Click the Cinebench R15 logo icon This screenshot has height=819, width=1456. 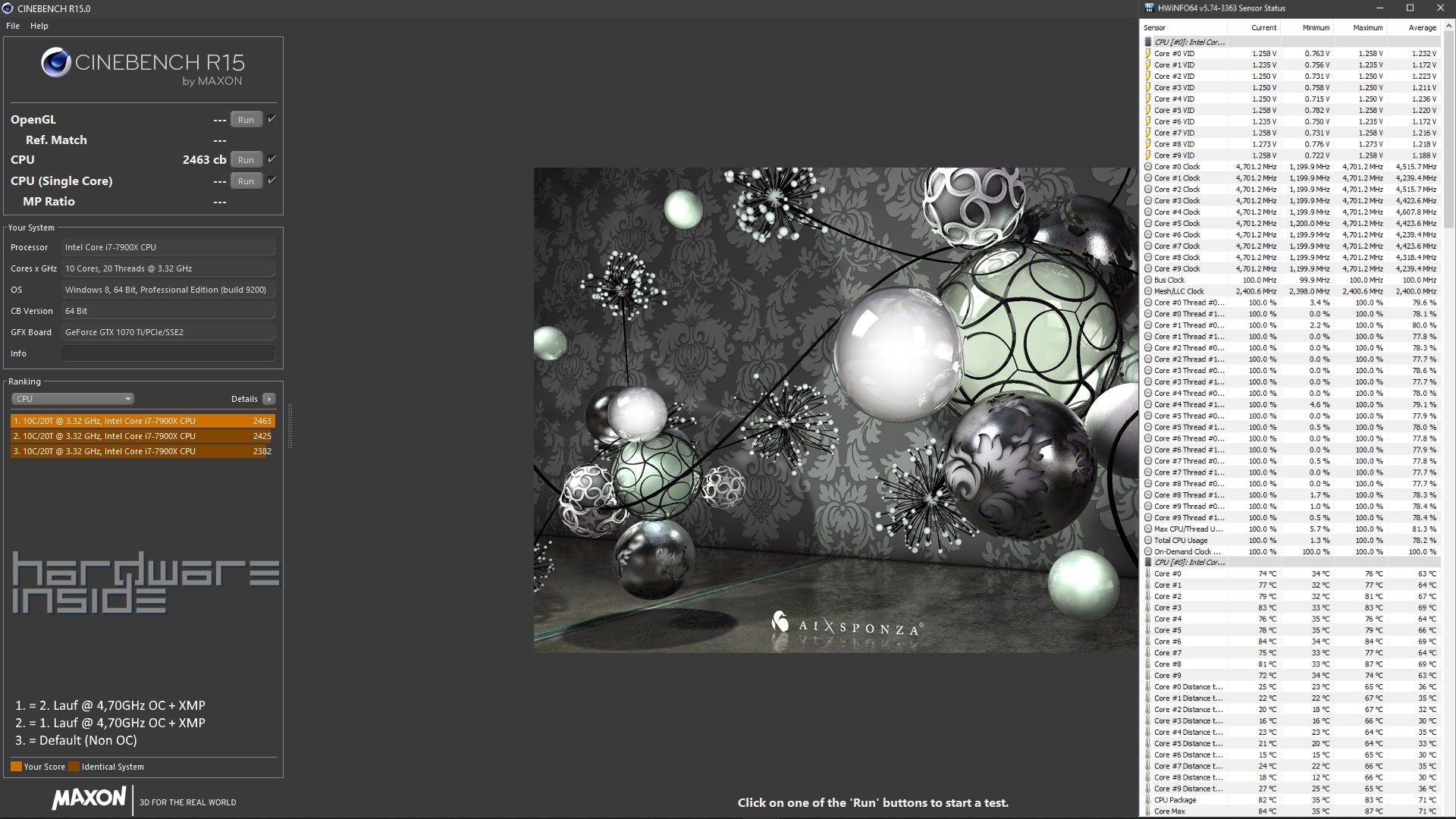tap(56, 63)
